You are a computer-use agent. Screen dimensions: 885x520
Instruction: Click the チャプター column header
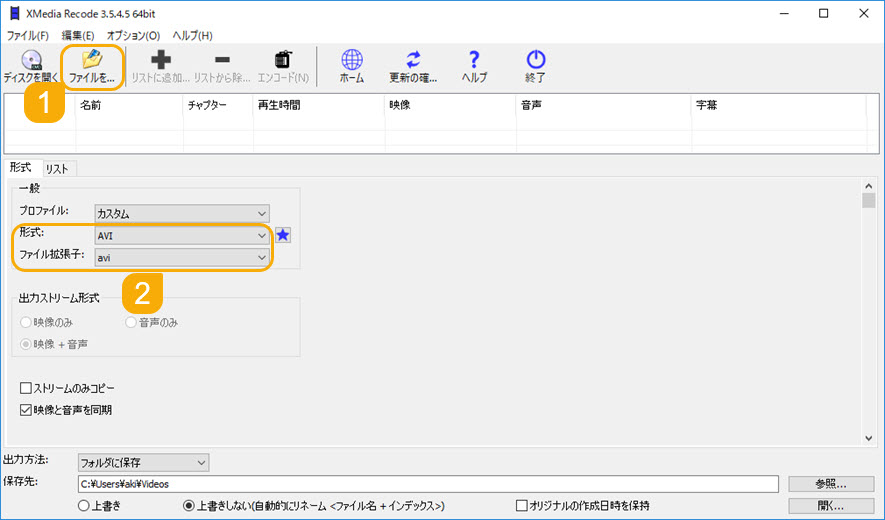218,105
